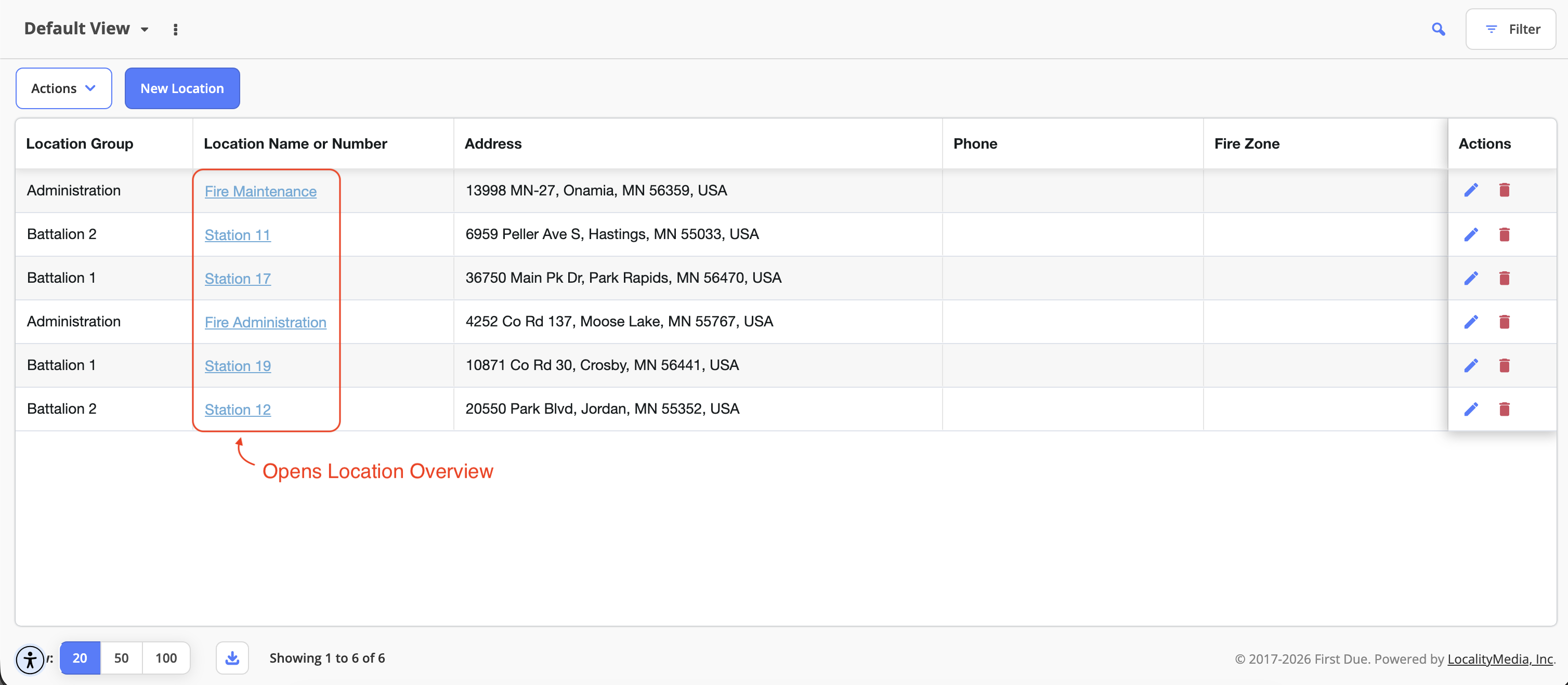Edit the Station 12 row

pos(1471,410)
